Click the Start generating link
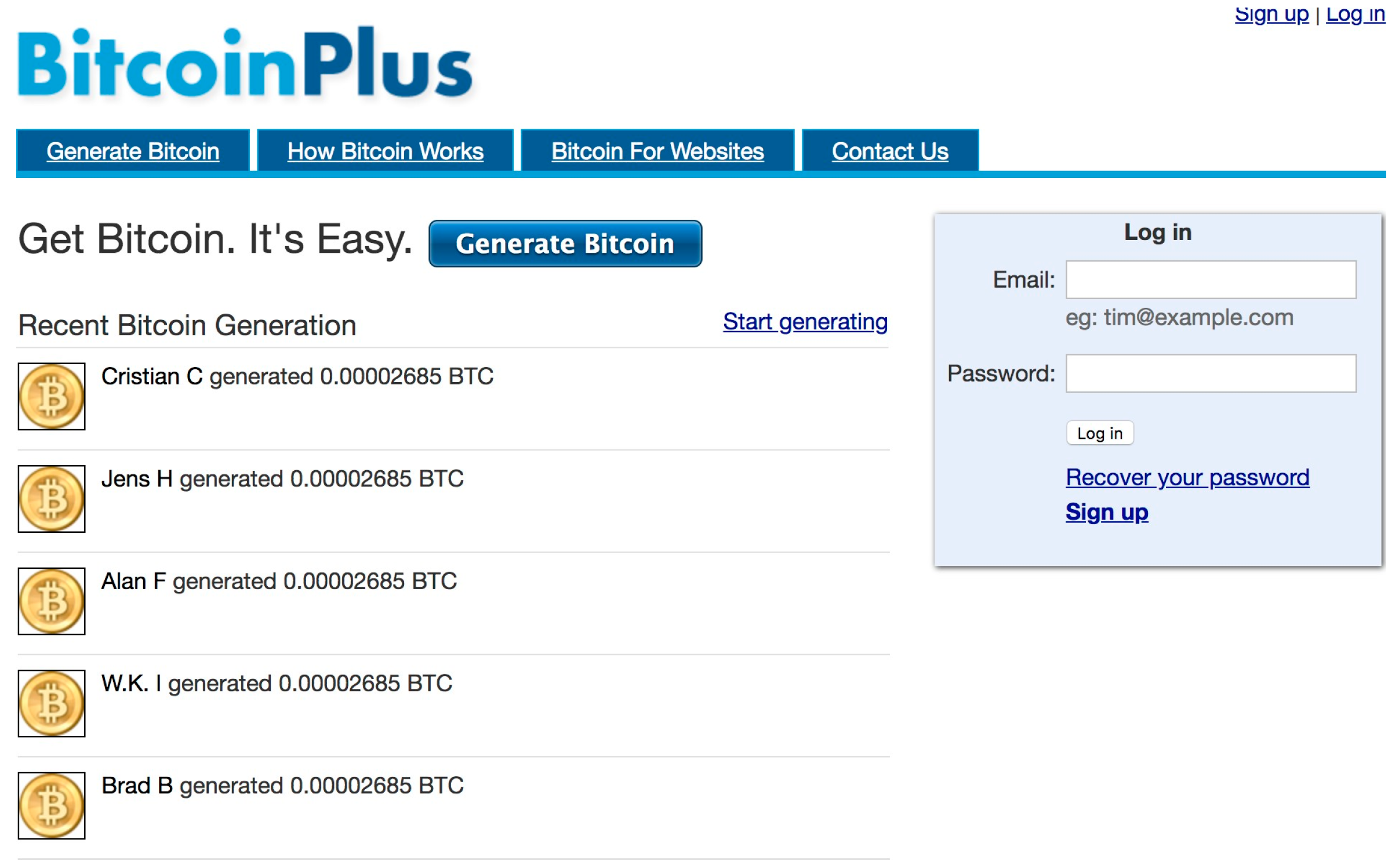Screen dimensions: 1399x868 (x=805, y=321)
